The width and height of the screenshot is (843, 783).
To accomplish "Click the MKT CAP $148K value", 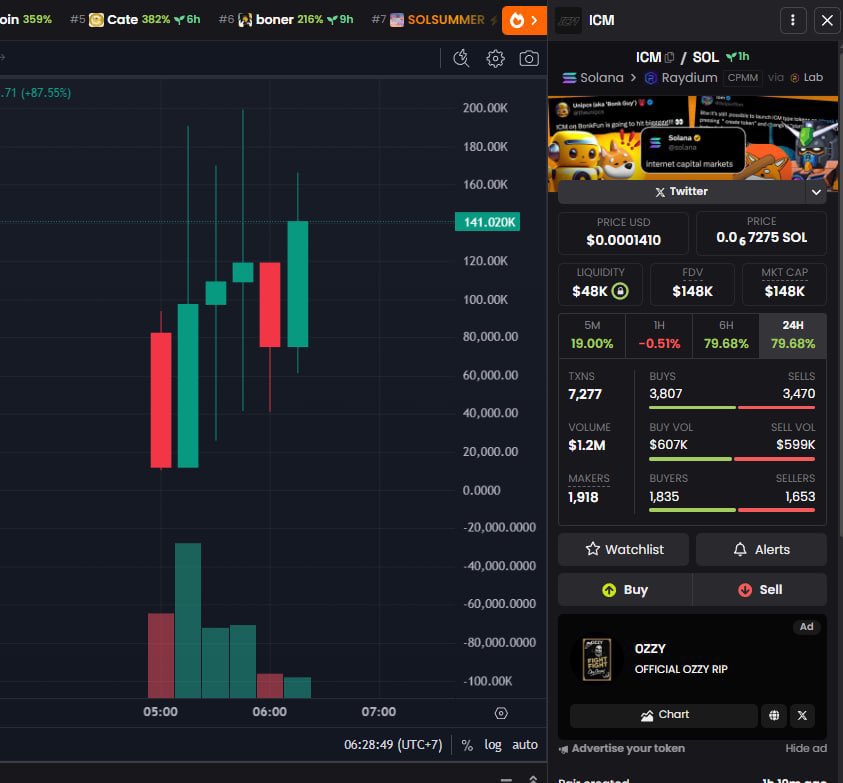I will (x=784, y=291).
